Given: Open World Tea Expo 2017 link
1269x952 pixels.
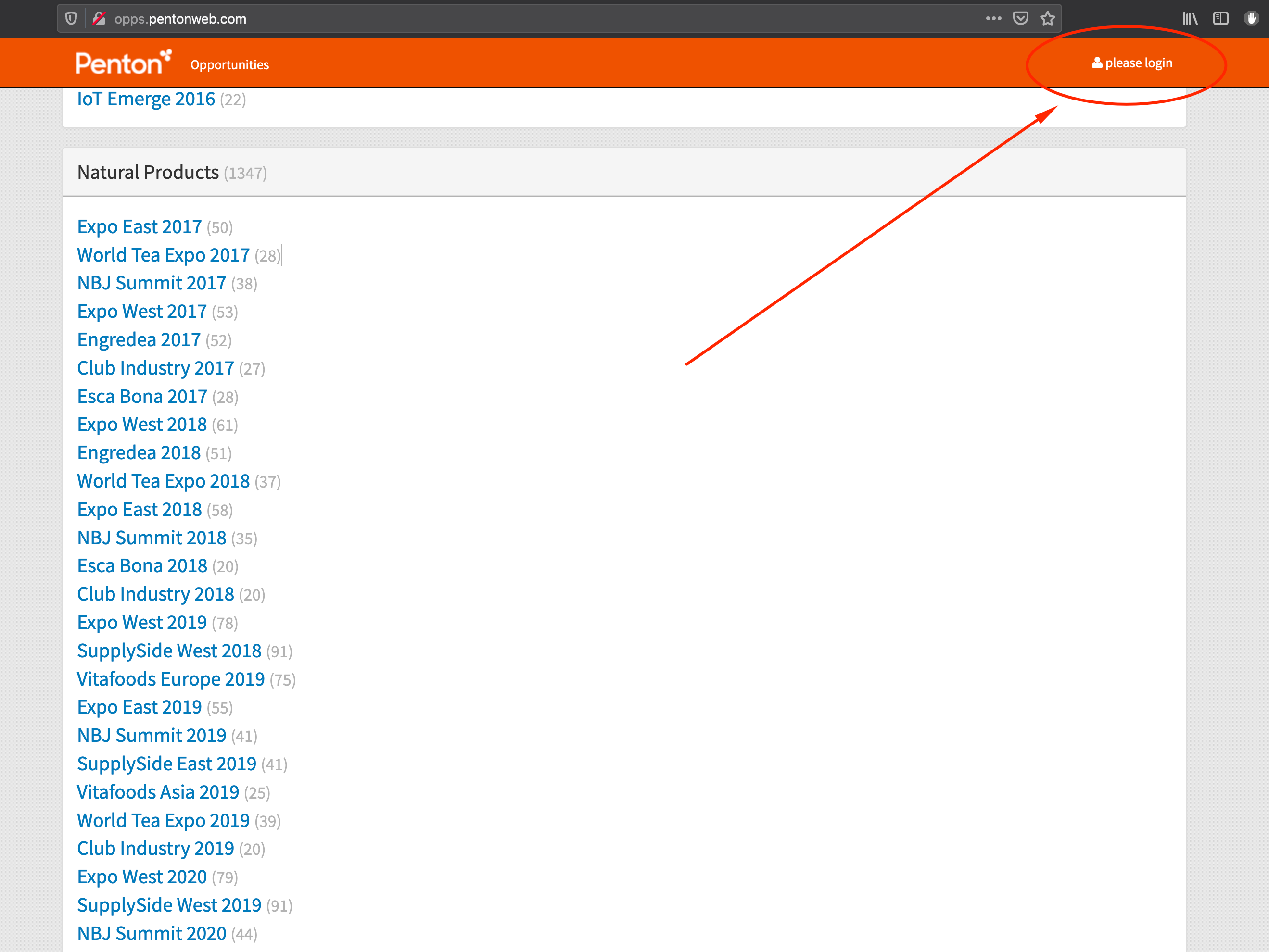Looking at the screenshot, I should pyautogui.click(x=164, y=255).
